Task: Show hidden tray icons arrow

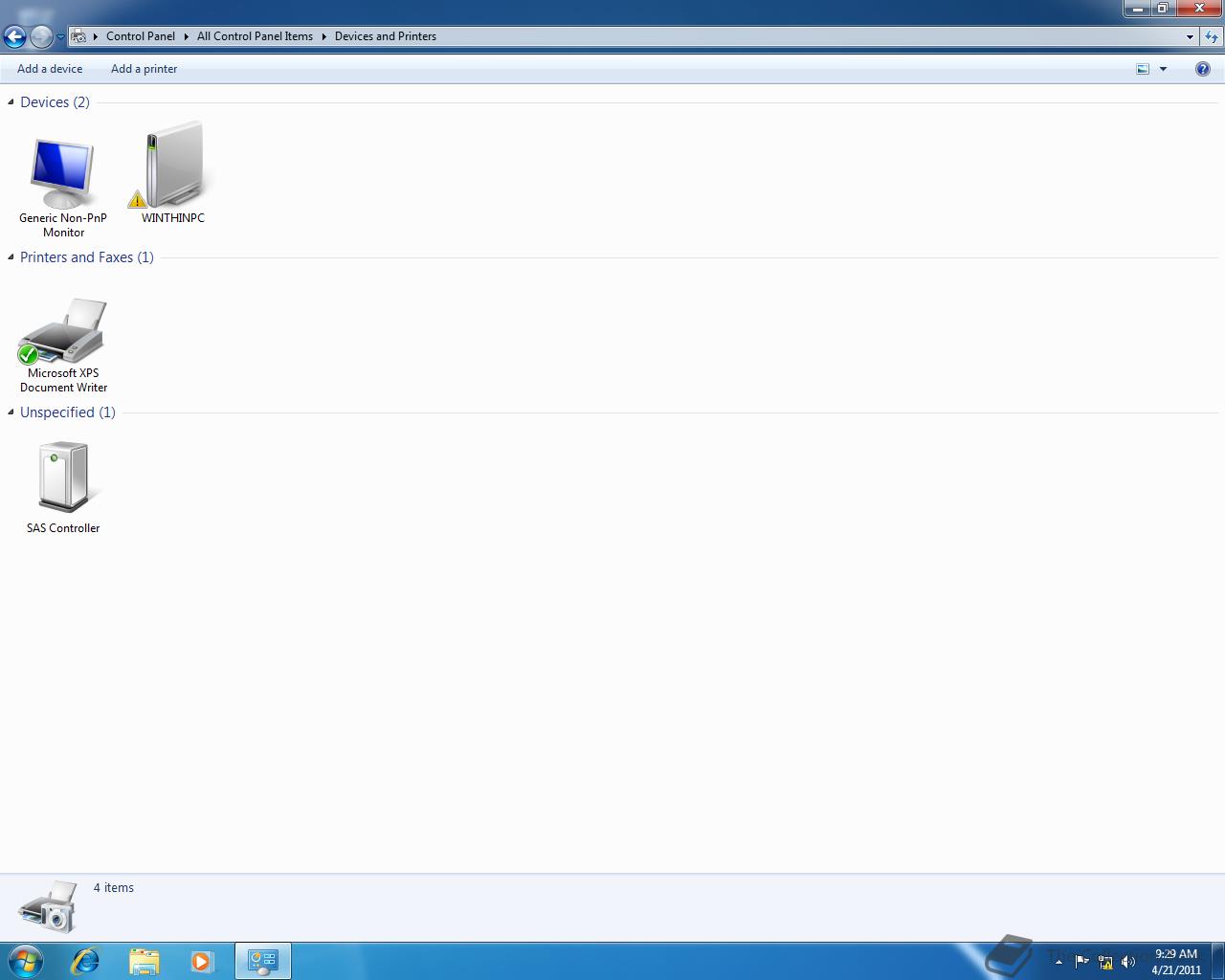Action: (x=1058, y=962)
